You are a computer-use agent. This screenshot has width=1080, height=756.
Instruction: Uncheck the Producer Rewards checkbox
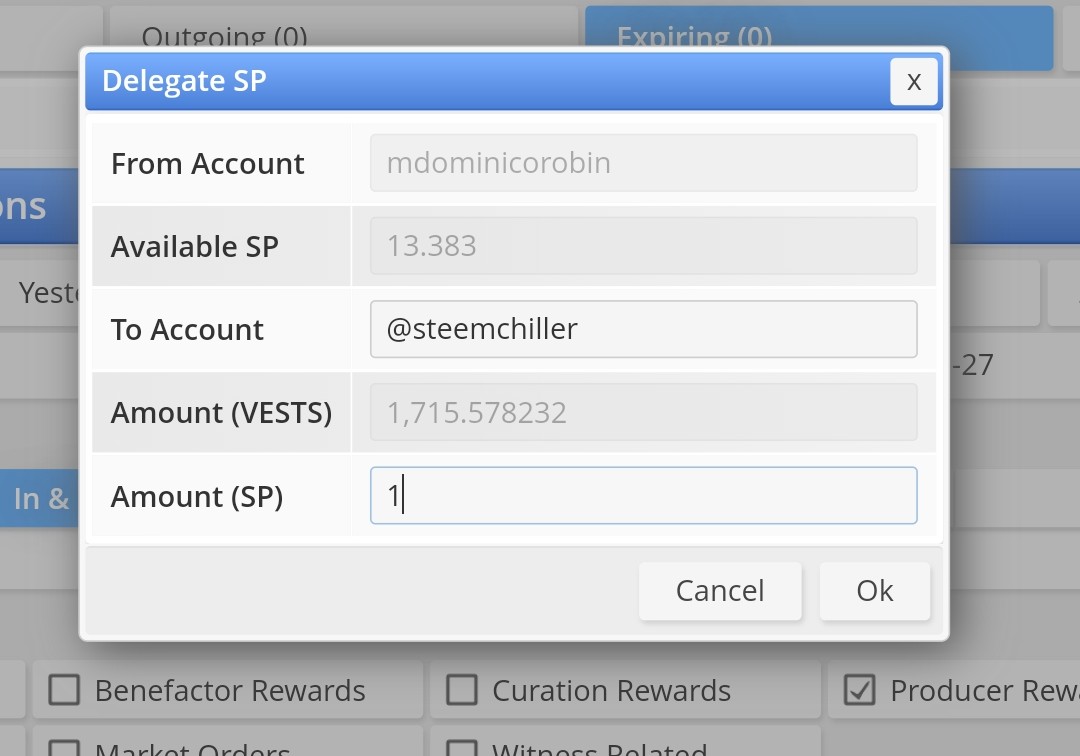[860, 690]
